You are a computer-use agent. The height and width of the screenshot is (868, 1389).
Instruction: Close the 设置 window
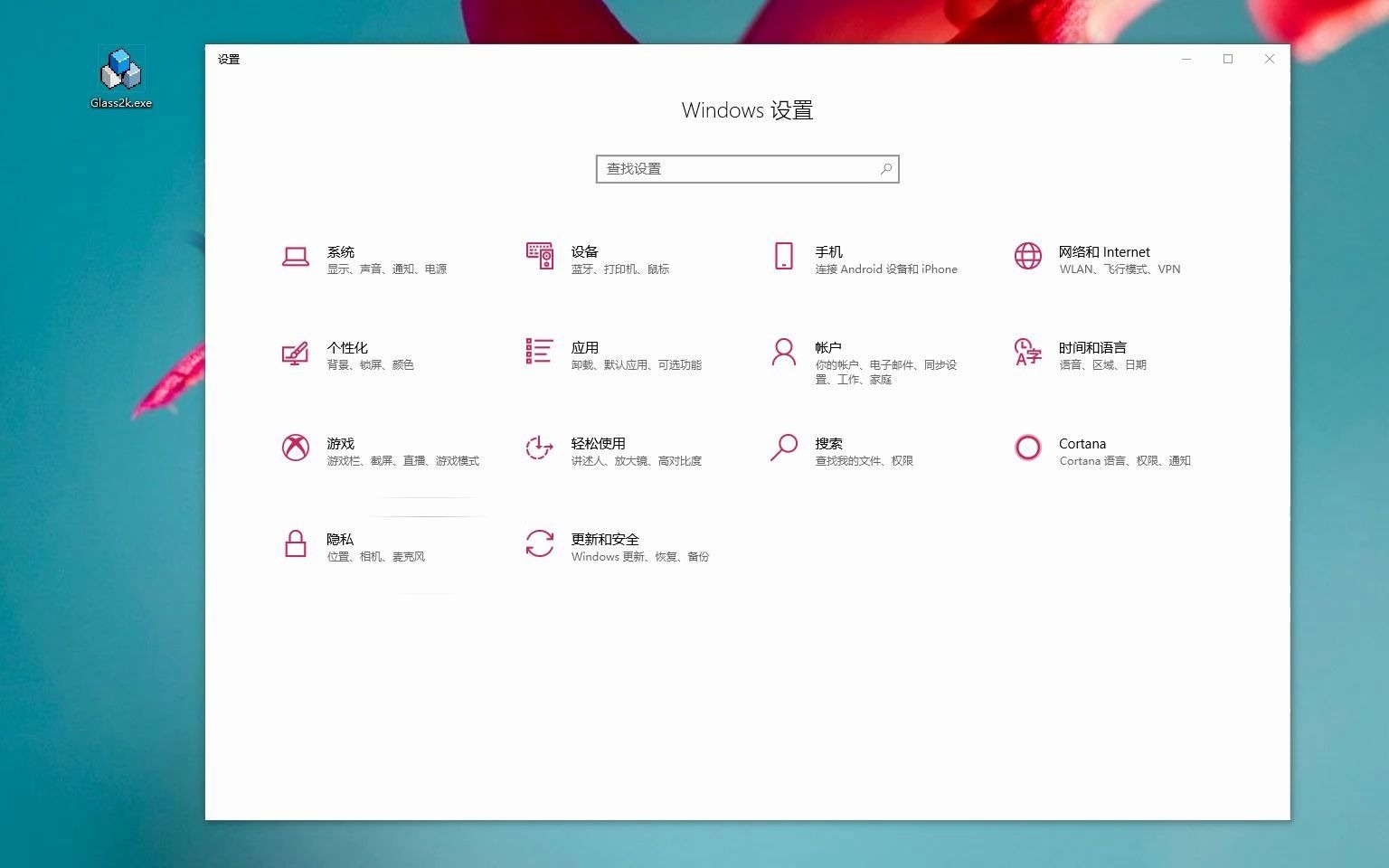click(x=1270, y=59)
